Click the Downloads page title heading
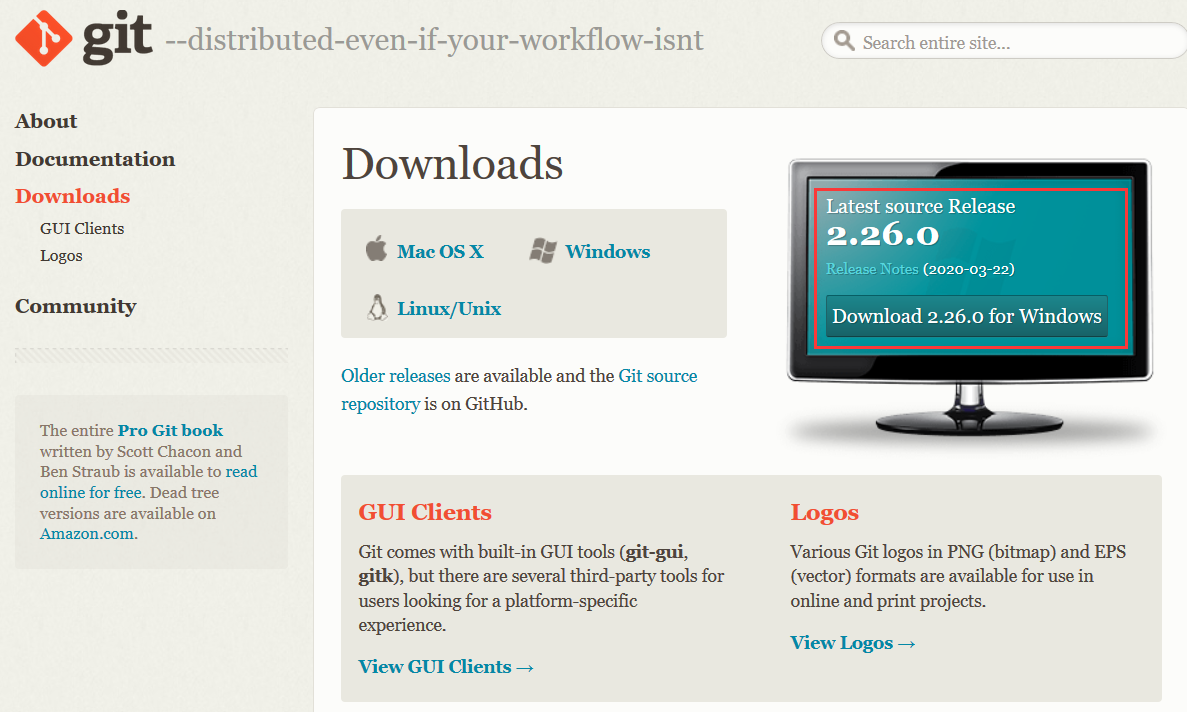This screenshot has height=712, width=1187. (x=452, y=163)
